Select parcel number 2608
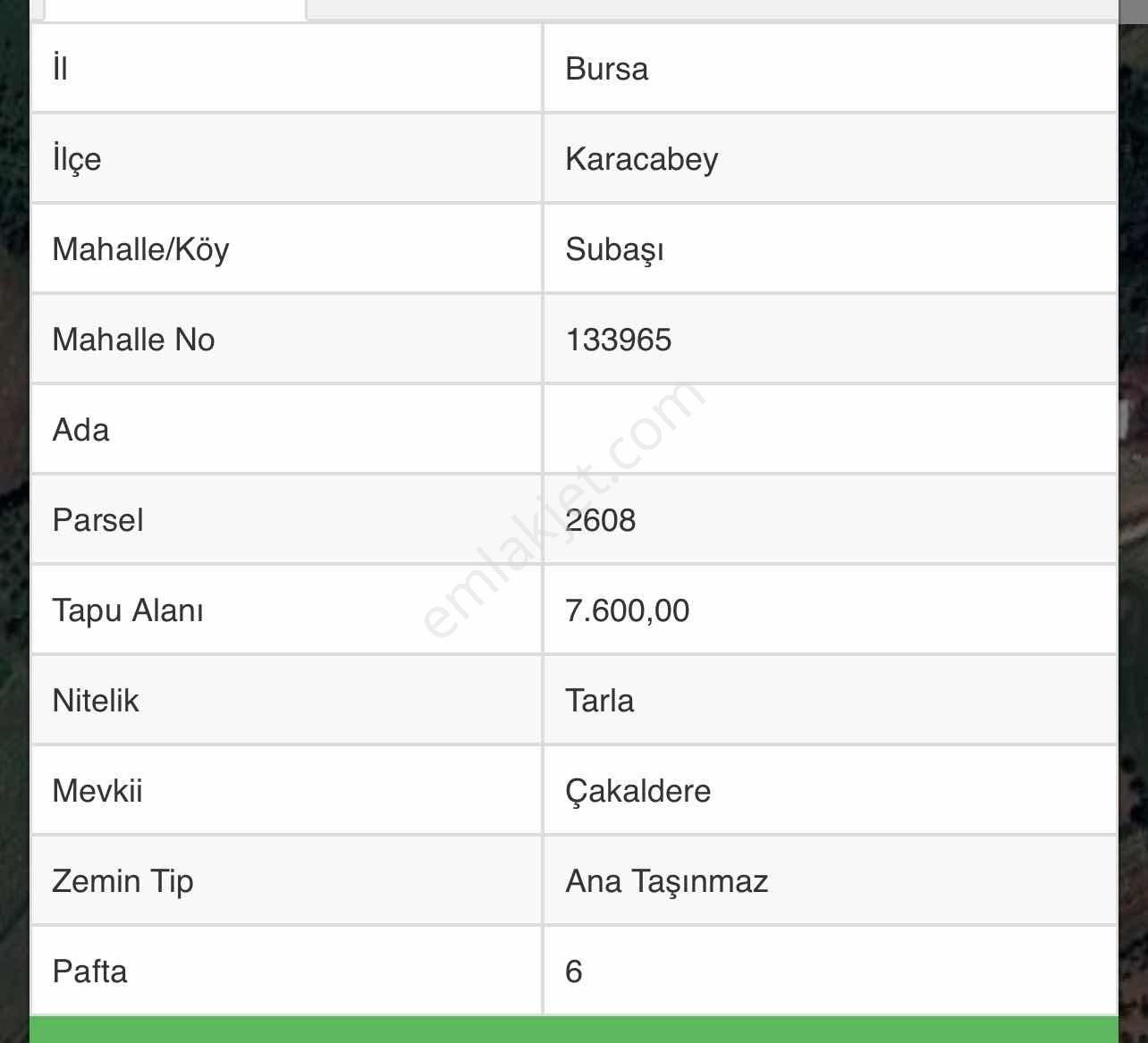The image size is (1148, 1043). coord(600,520)
